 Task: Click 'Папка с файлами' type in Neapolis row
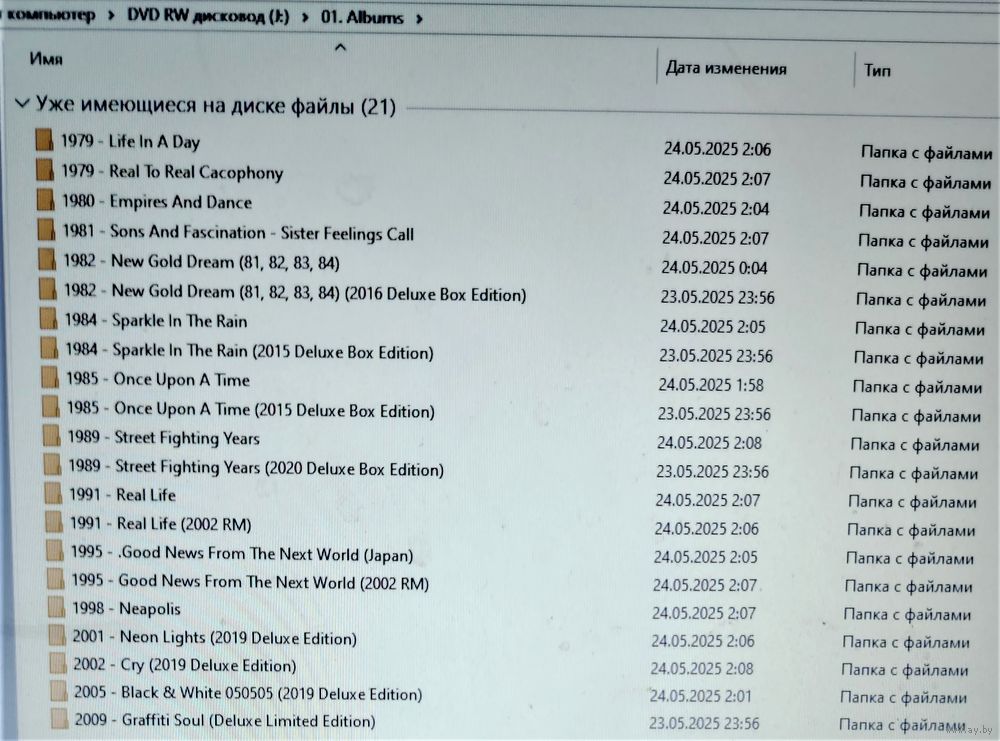907,615
